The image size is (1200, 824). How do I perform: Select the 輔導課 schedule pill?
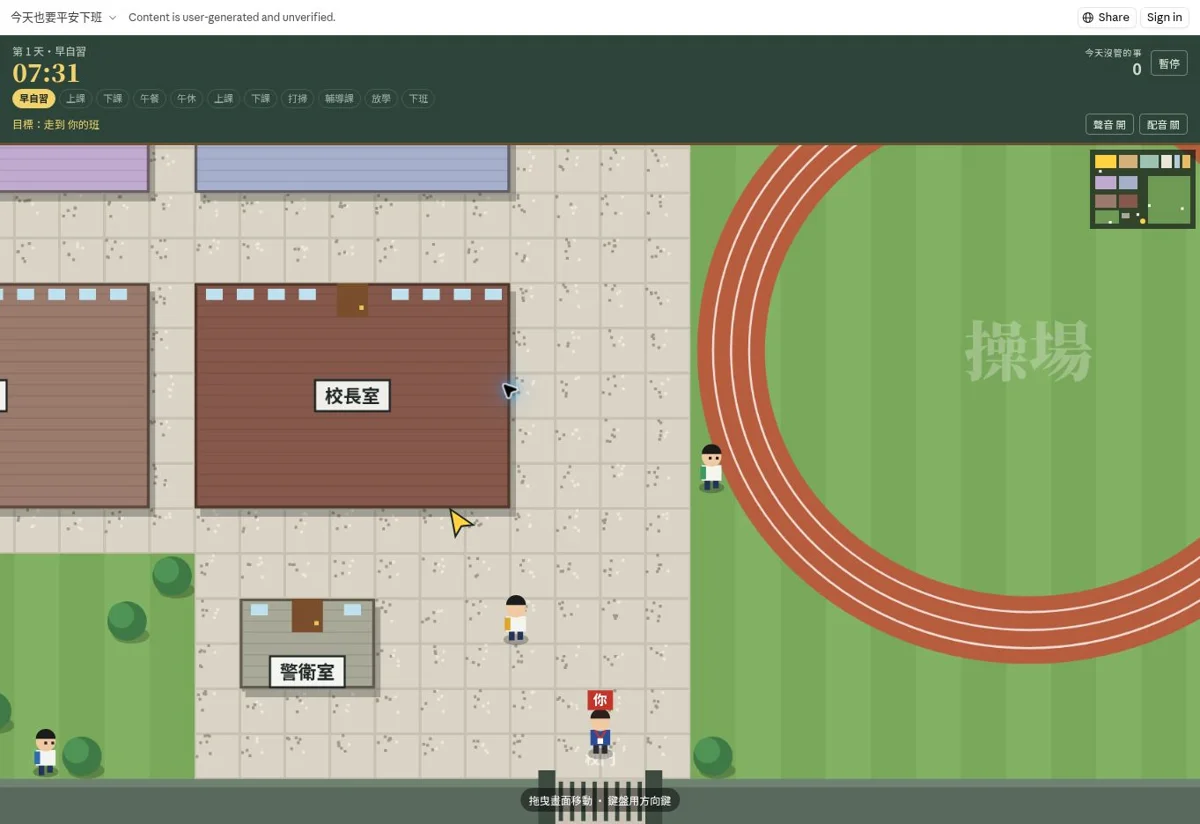point(339,99)
